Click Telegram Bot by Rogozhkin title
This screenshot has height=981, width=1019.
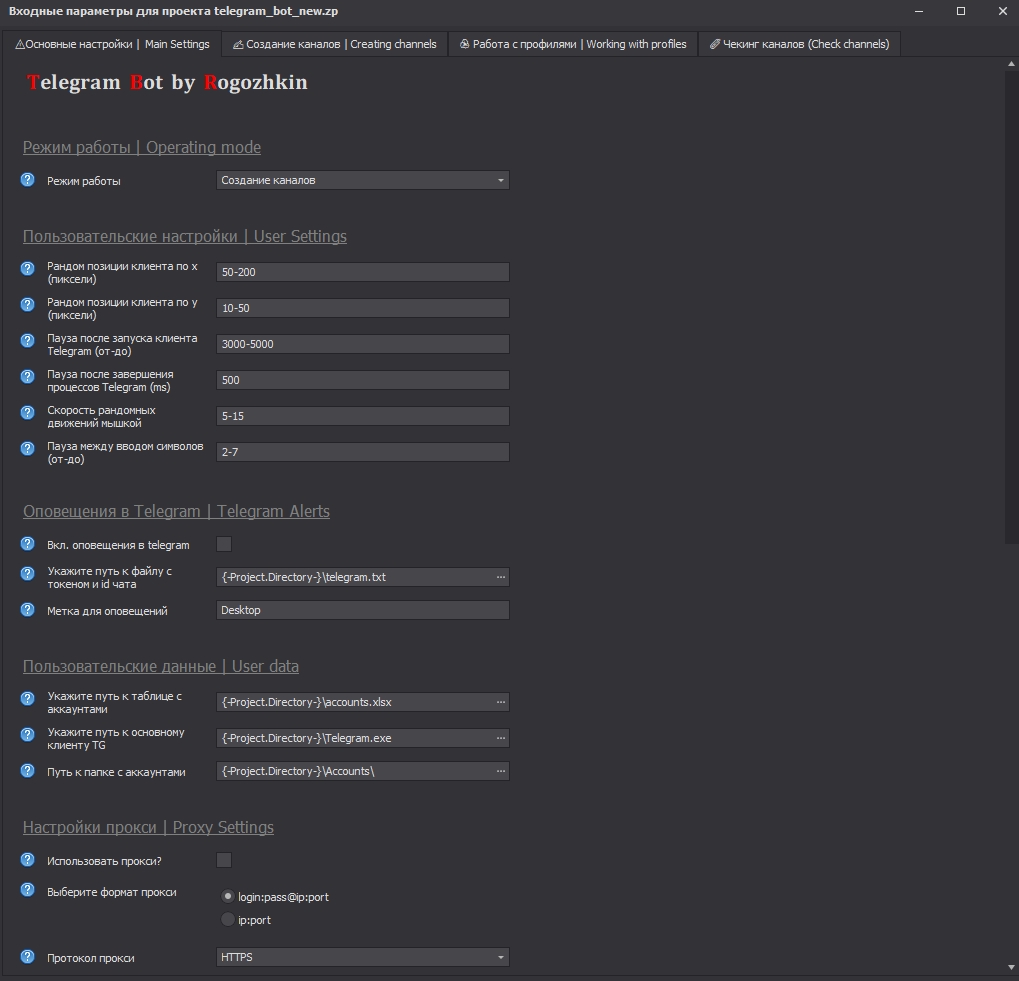coord(167,83)
